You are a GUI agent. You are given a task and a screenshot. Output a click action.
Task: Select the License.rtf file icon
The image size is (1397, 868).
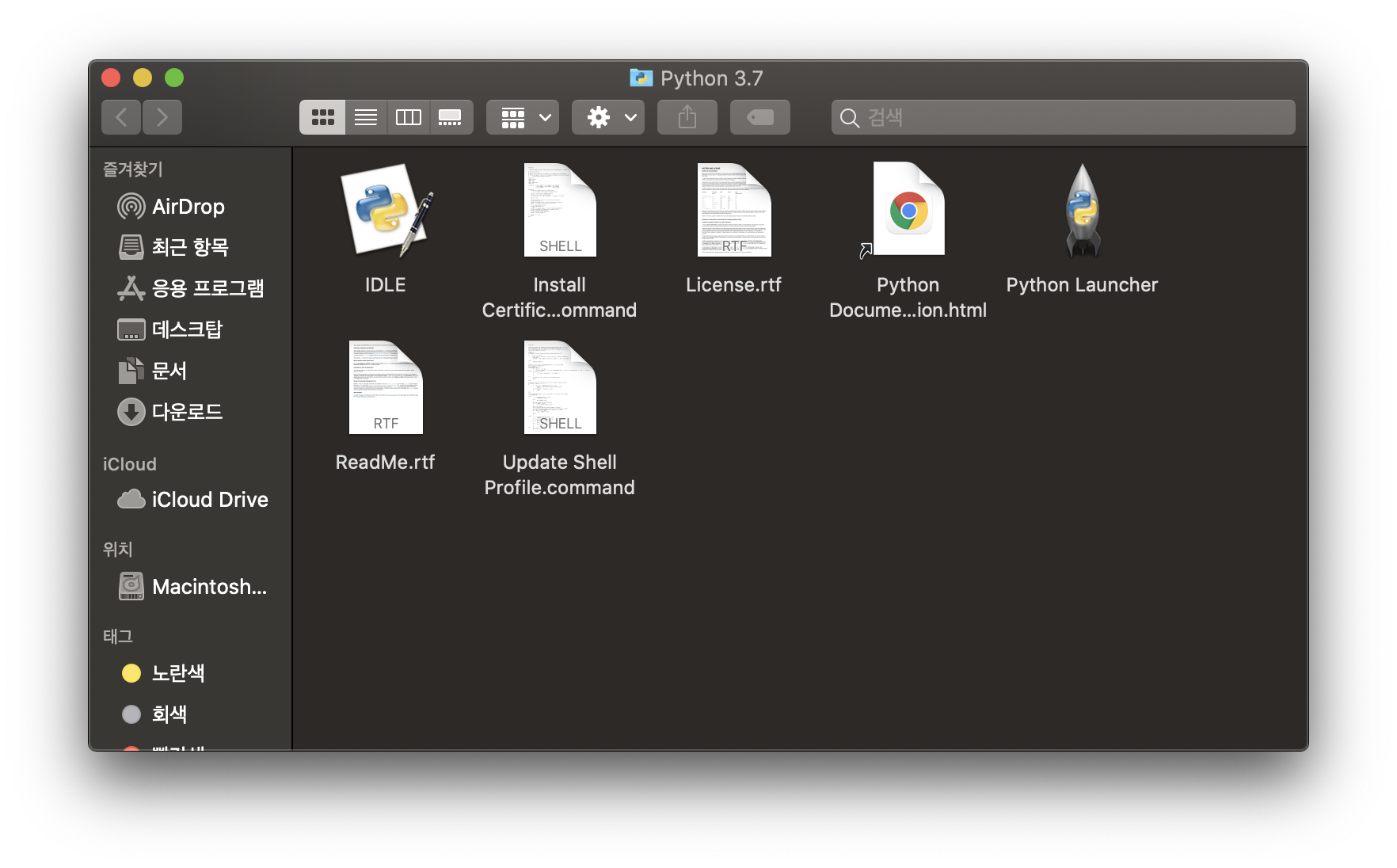(x=734, y=210)
